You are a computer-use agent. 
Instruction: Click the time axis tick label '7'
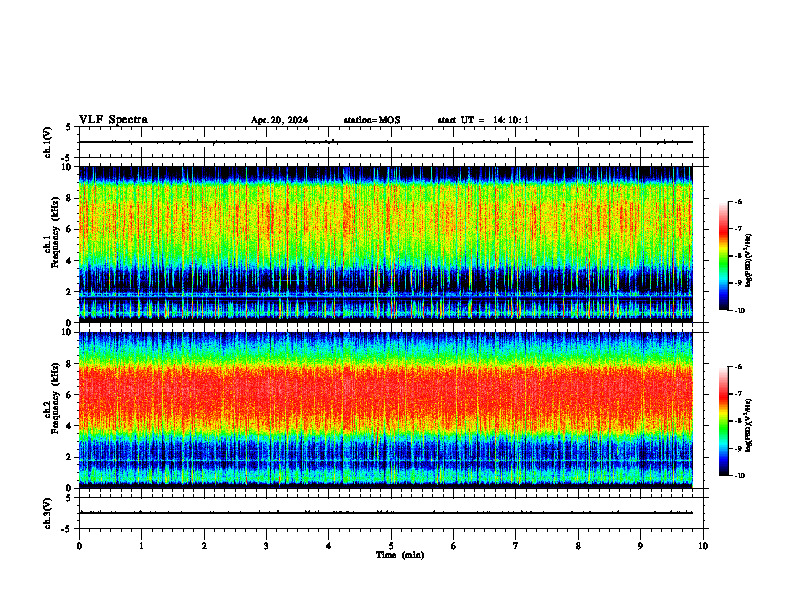516,546
